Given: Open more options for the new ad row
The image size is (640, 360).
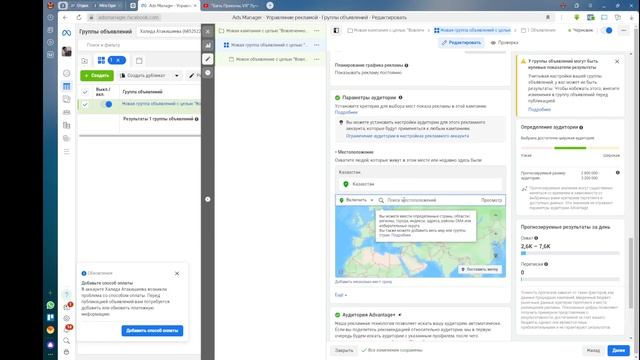Looking at the screenshot, I should (317, 59).
